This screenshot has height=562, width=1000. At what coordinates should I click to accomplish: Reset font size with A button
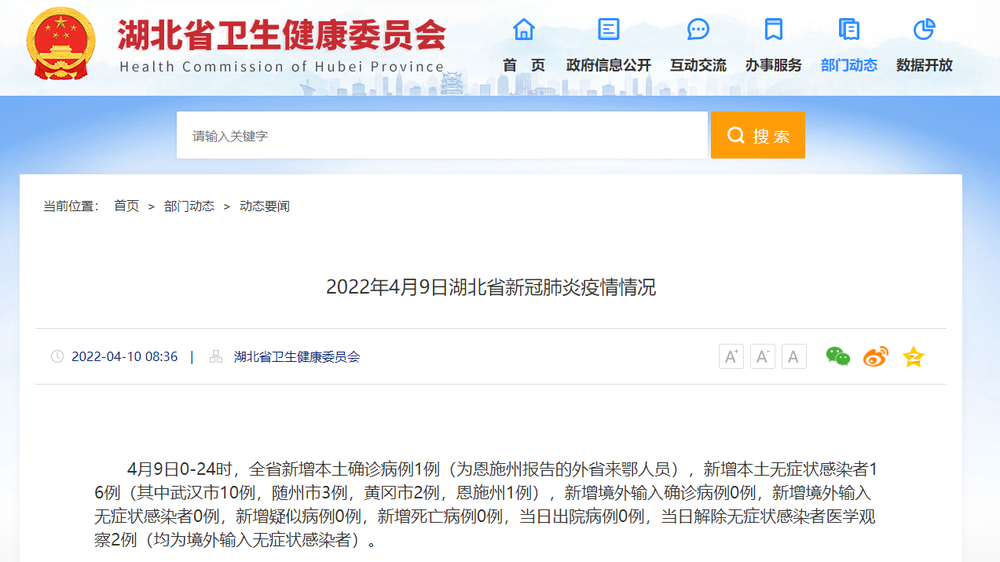tap(794, 356)
